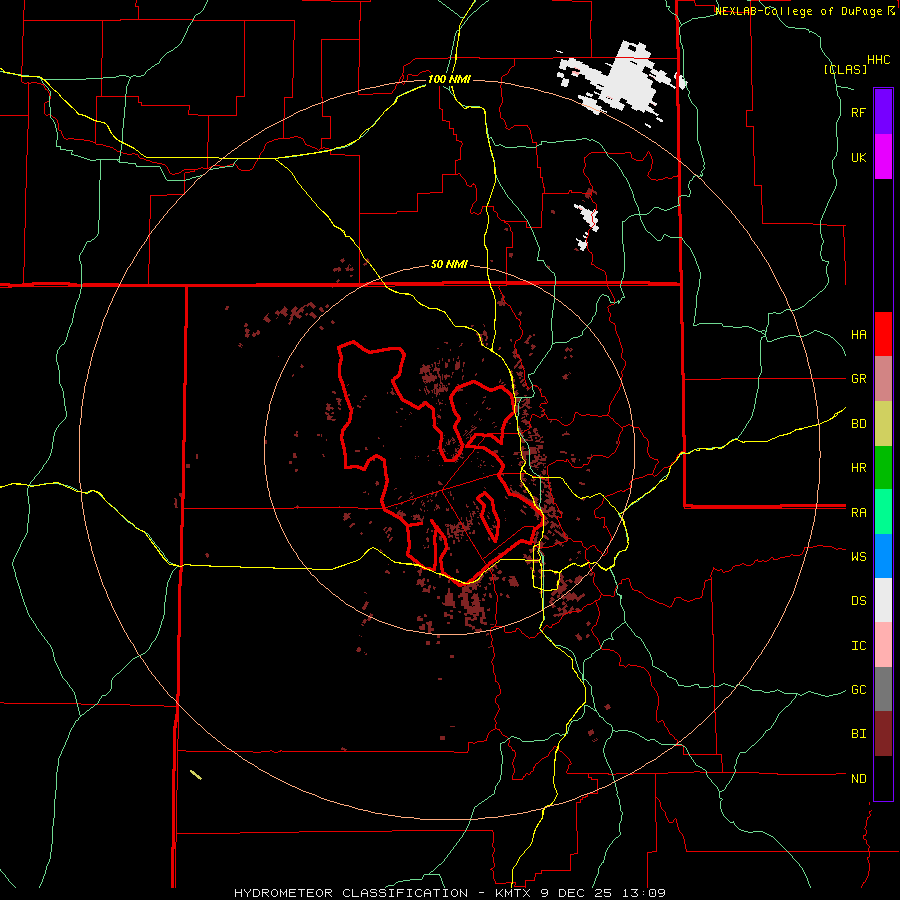Click the UK magenta legend swatch
This screenshot has height=900, width=900.
point(883,157)
